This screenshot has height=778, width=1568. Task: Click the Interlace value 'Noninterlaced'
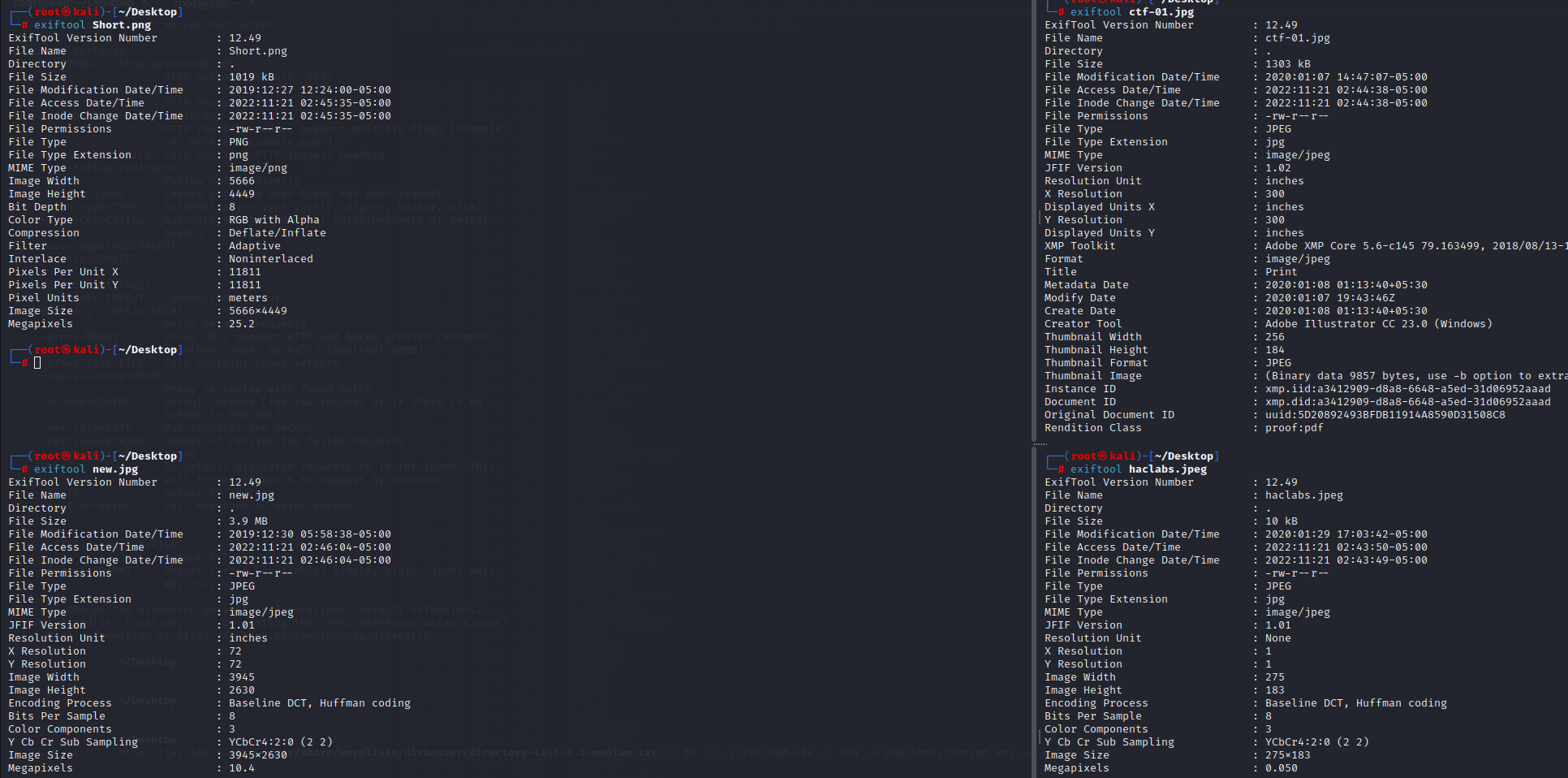tap(271, 259)
